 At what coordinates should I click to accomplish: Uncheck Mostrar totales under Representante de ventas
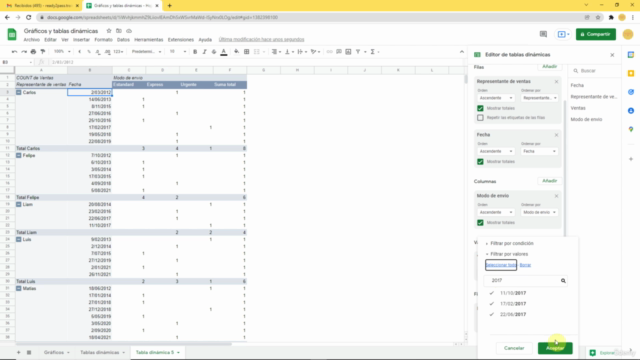[480, 108]
